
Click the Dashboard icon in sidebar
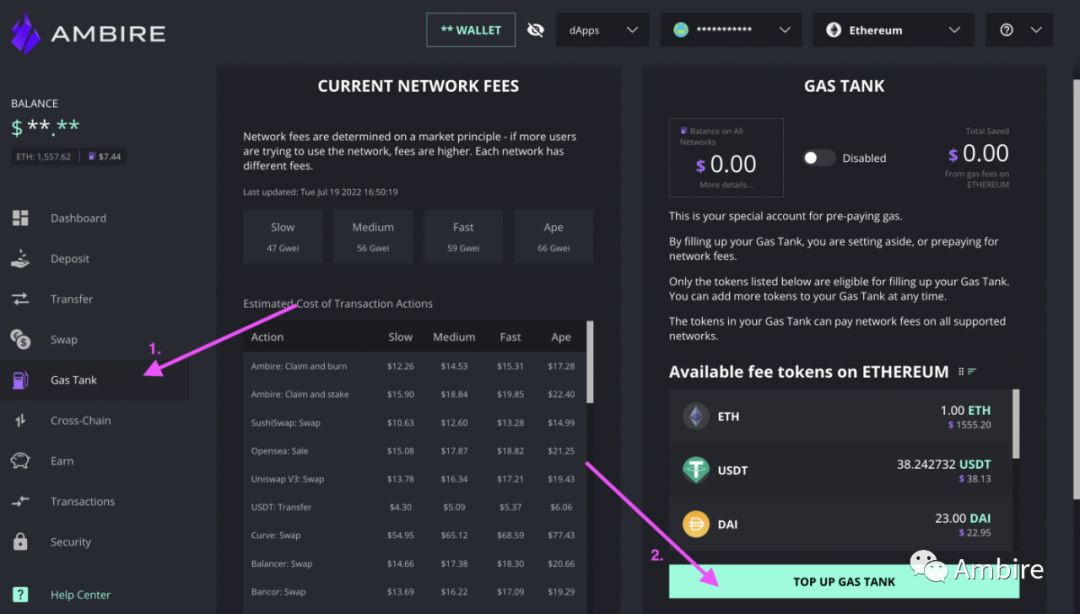(x=20, y=218)
